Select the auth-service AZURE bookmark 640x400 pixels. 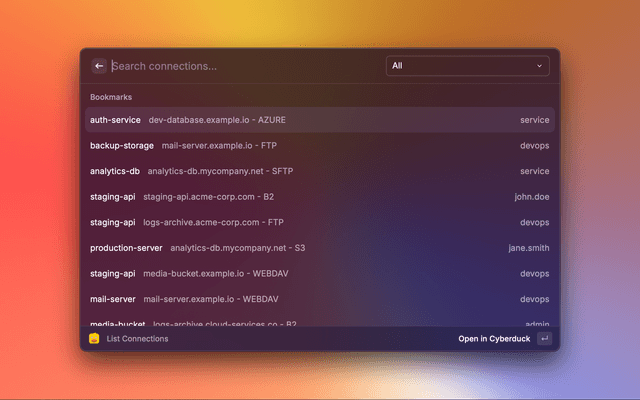[x=319, y=120]
